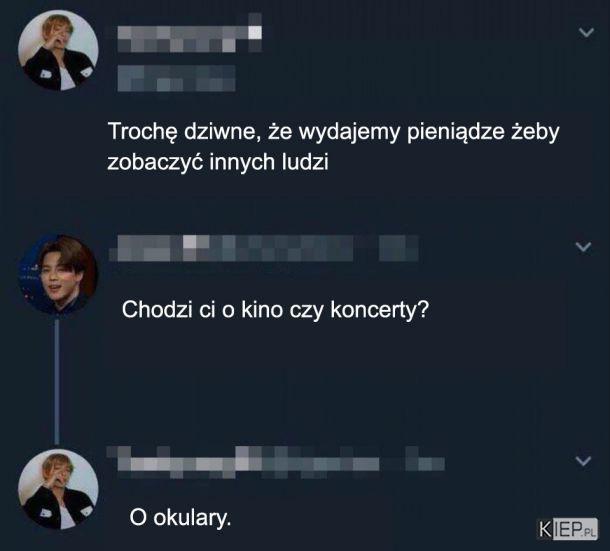Screen dimensions: 610x551
Task: Open blurred username above 'Chodzi ci o kino' reply
Action: pyautogui.click(x=231, y=248)
